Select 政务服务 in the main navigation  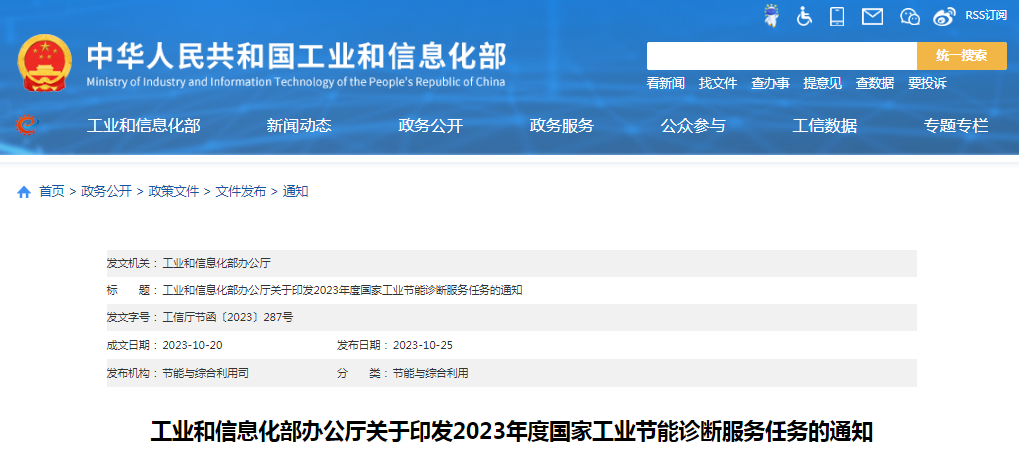coord(561,125)
